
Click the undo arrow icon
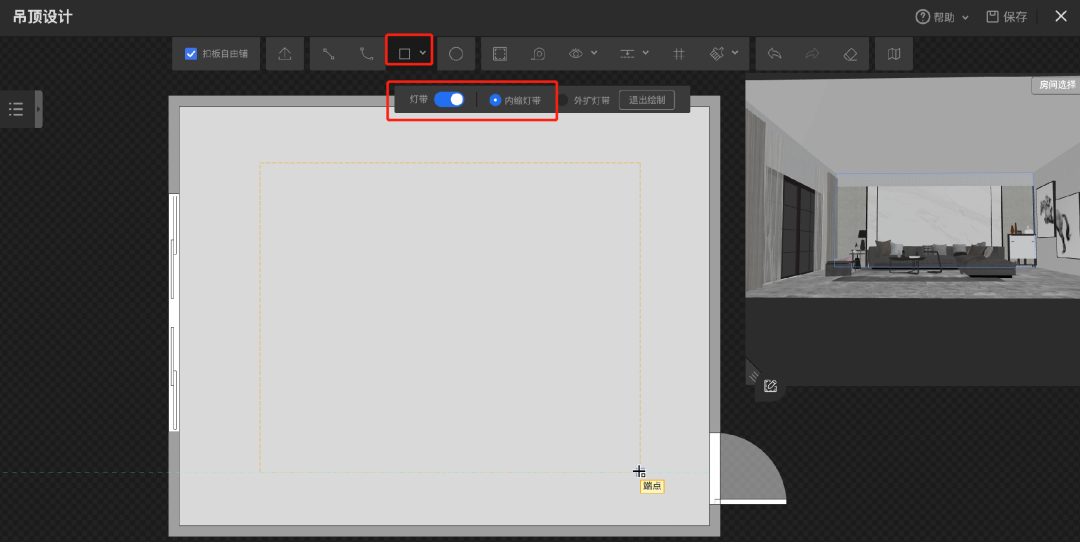point(774,54)
